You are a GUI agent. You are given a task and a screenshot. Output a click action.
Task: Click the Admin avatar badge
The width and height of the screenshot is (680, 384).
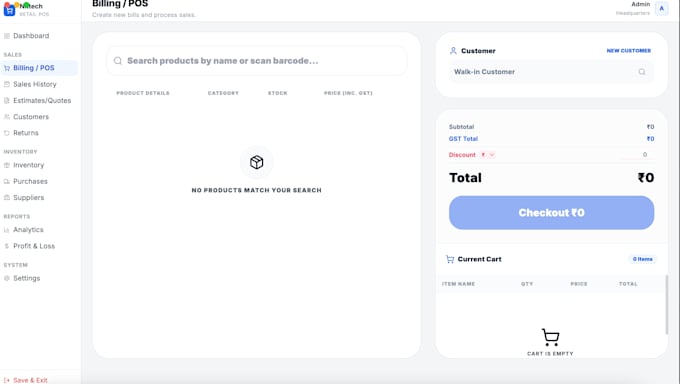click(x=661, y=8)
